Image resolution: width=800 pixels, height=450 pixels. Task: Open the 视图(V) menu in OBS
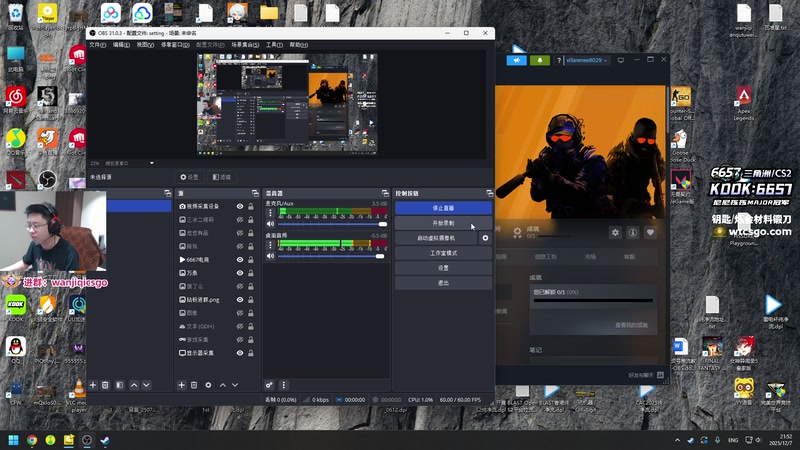click(145, 45)
